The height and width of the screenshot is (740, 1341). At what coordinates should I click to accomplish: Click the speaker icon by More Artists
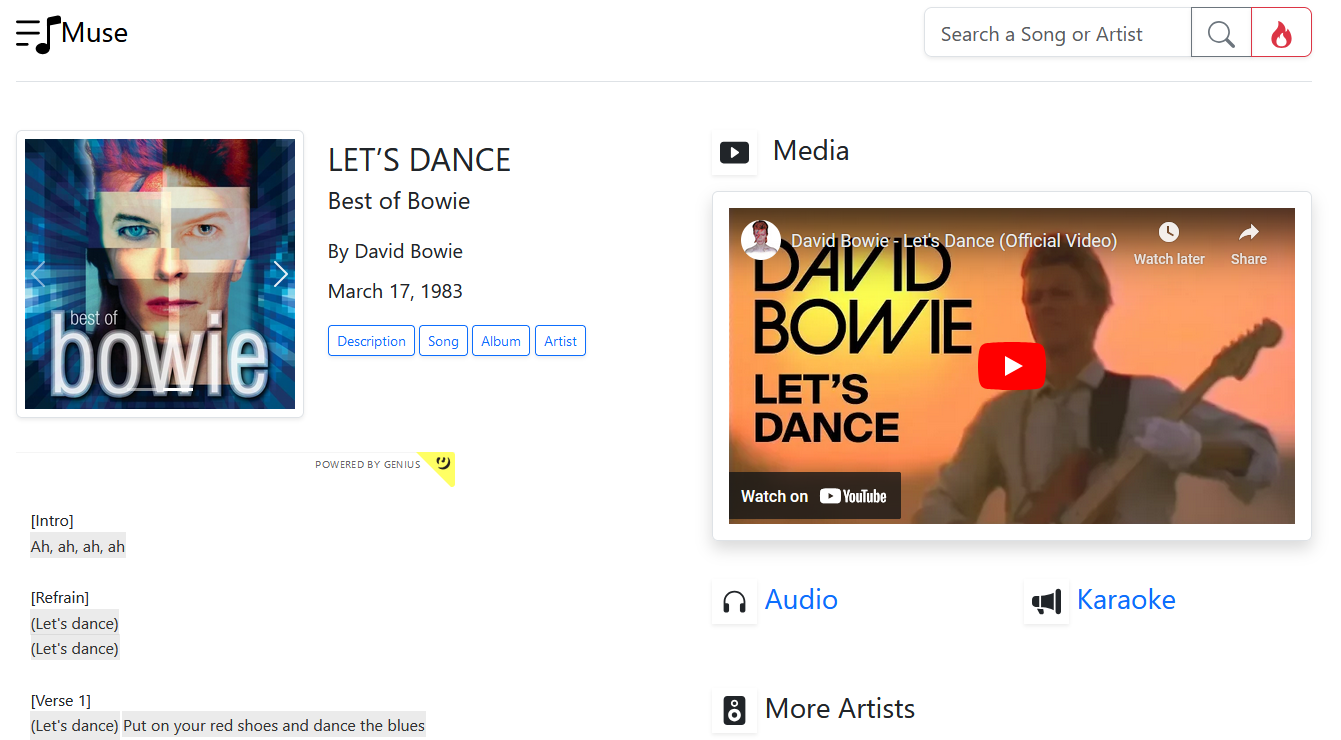pos(734,710)
